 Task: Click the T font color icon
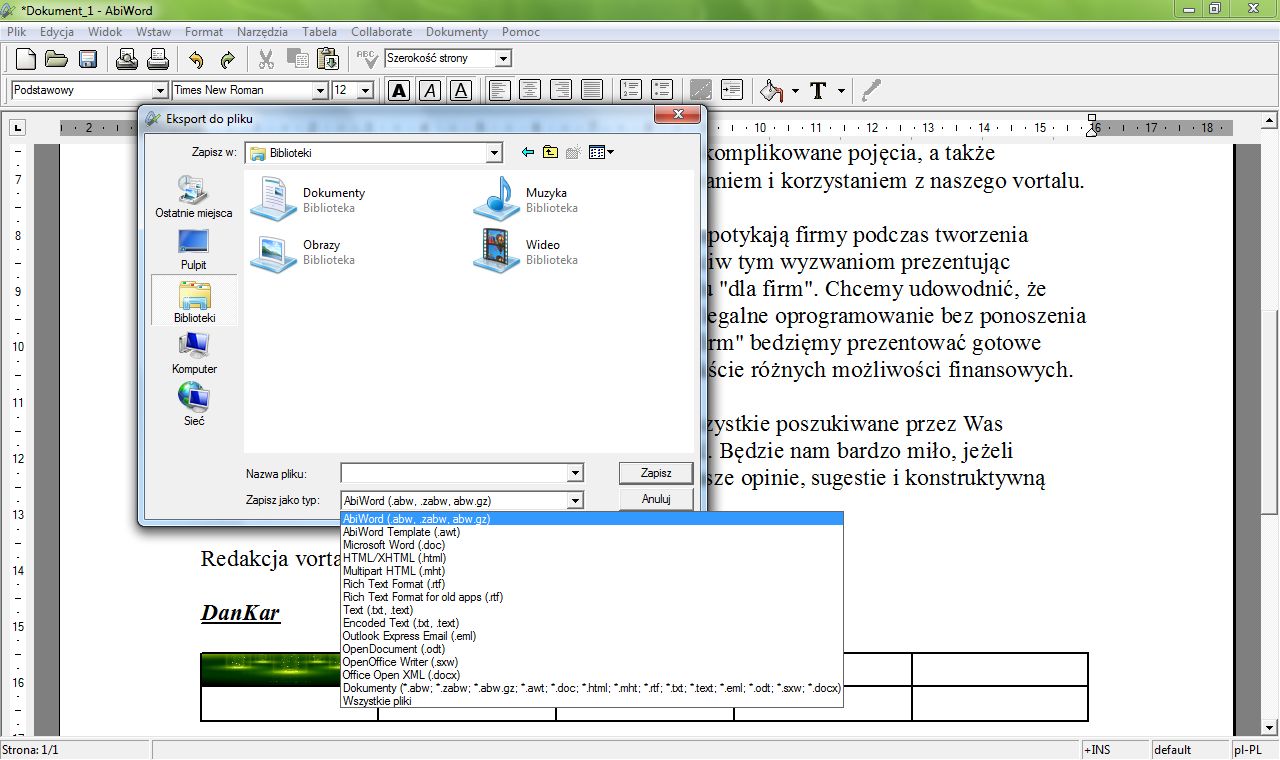[x=818, y=90]
